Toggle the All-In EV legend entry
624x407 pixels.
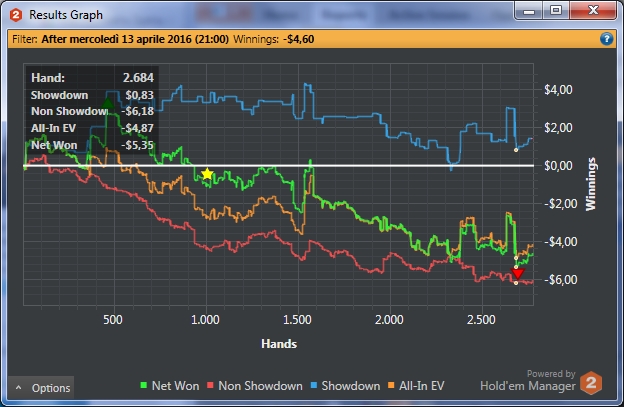click(416, 386)
